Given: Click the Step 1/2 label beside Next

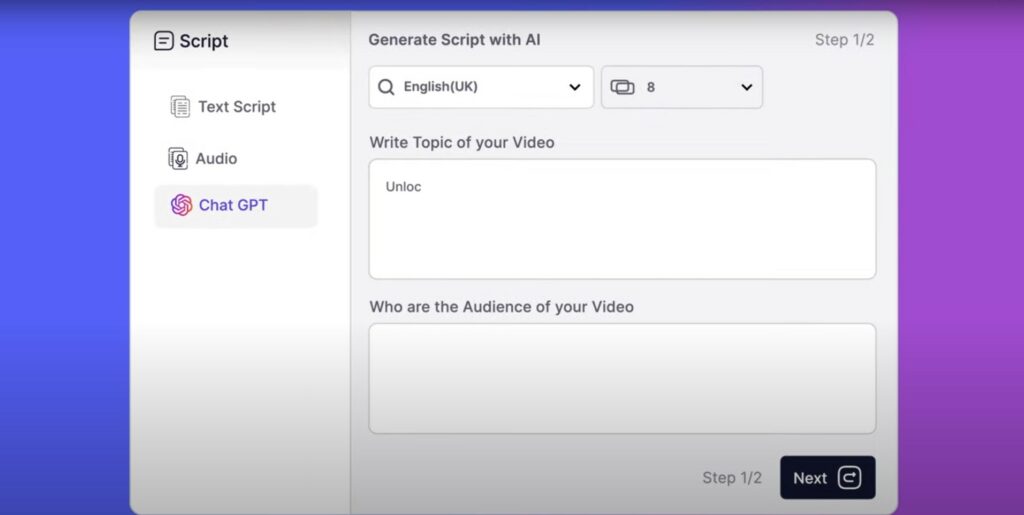Looking at the screenshot, I should tap(732, 478).
